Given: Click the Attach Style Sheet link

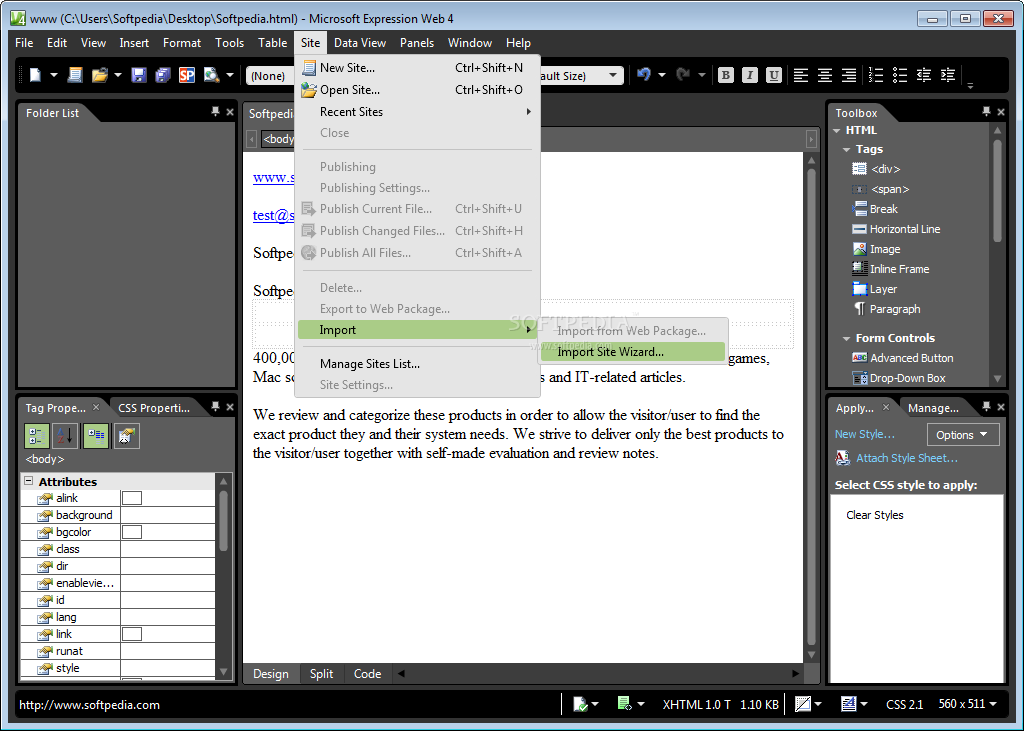Looking at the screenshot, I should click(906, 459).
